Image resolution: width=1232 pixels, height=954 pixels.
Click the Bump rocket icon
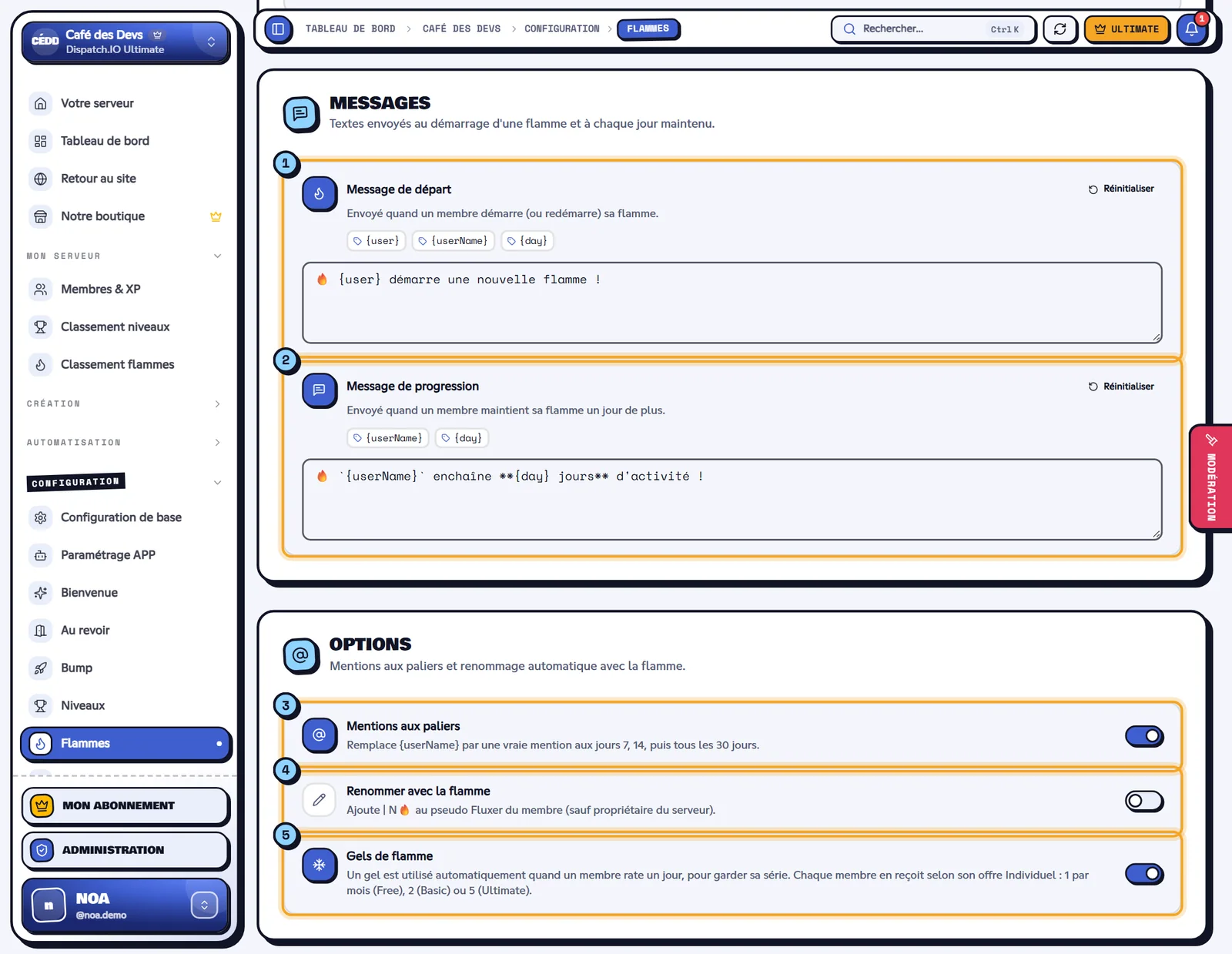pos(41,668)
